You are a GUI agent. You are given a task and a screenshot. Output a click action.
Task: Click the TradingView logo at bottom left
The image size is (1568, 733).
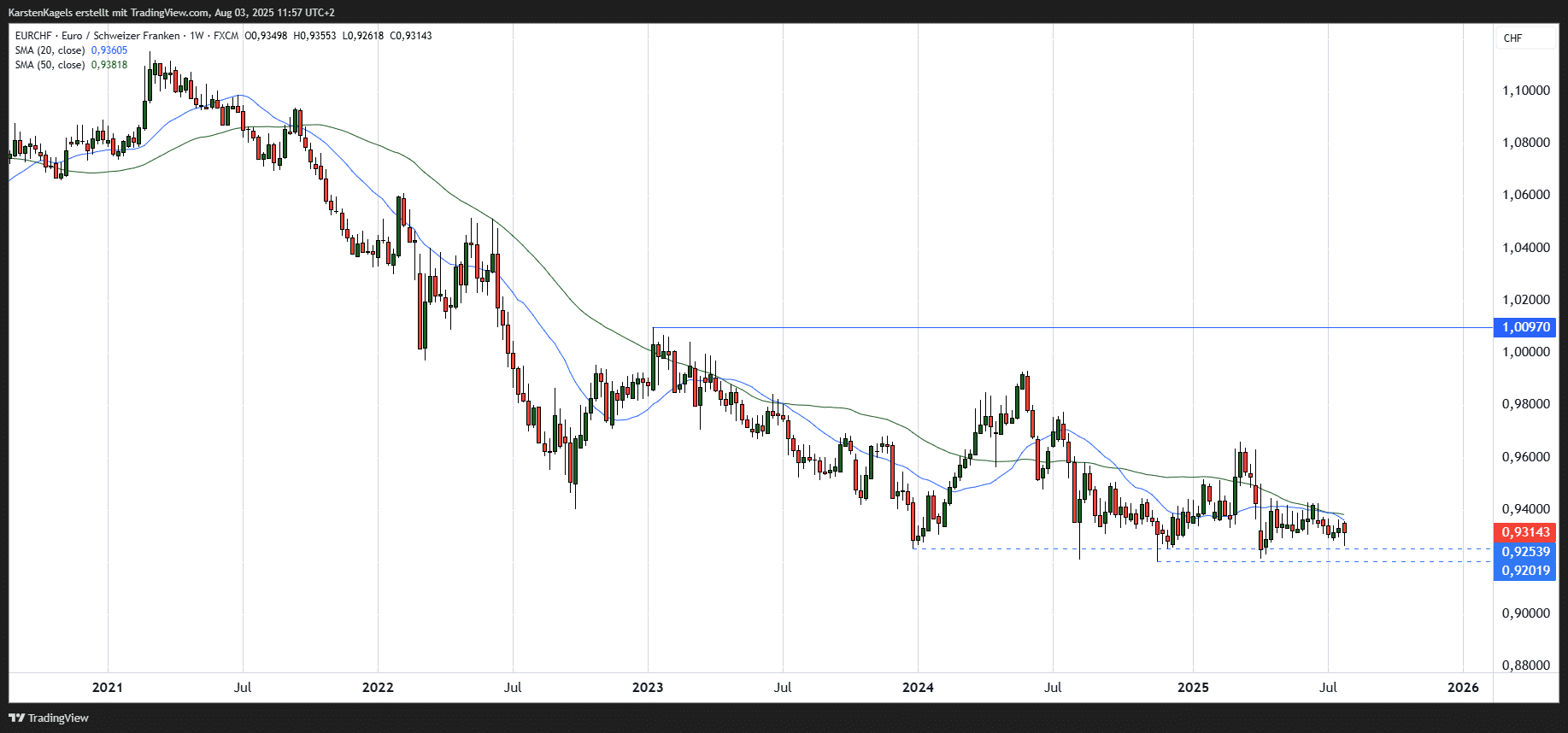tap(49, 718)
